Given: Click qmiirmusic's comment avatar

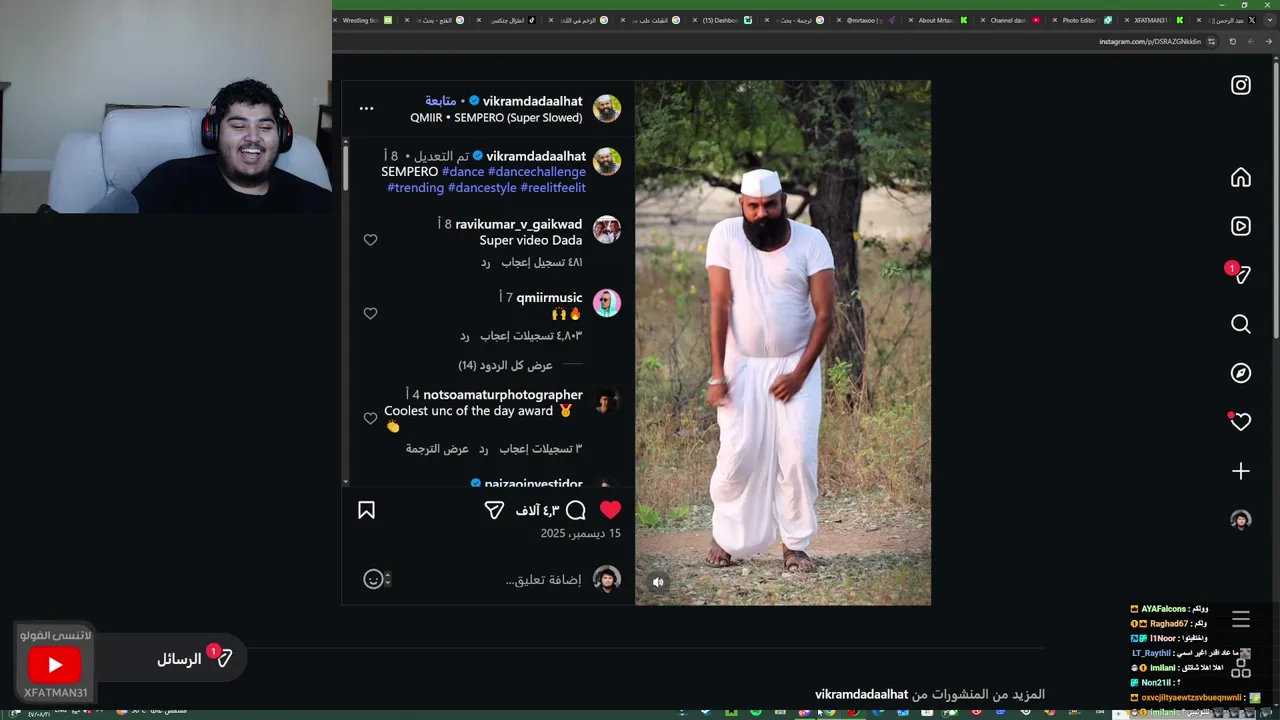Looking at the screenshot, I should click(x=607, y=303).
